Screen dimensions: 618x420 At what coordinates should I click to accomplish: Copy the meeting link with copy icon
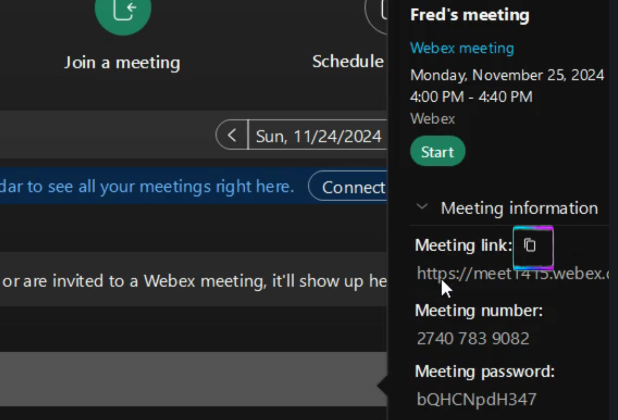click(531, 246)
